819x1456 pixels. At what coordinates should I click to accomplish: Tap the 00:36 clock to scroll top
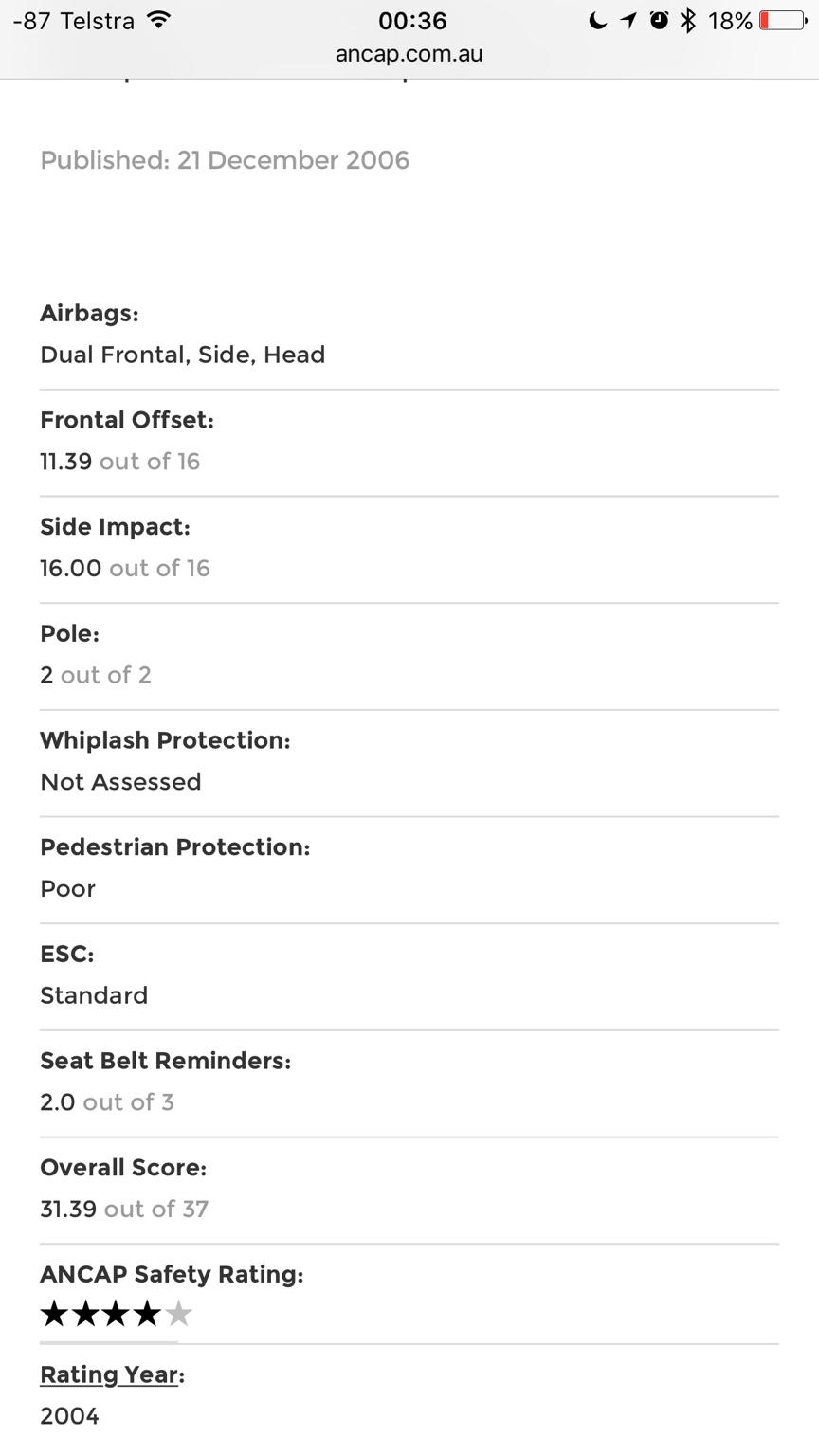[412, 21]
